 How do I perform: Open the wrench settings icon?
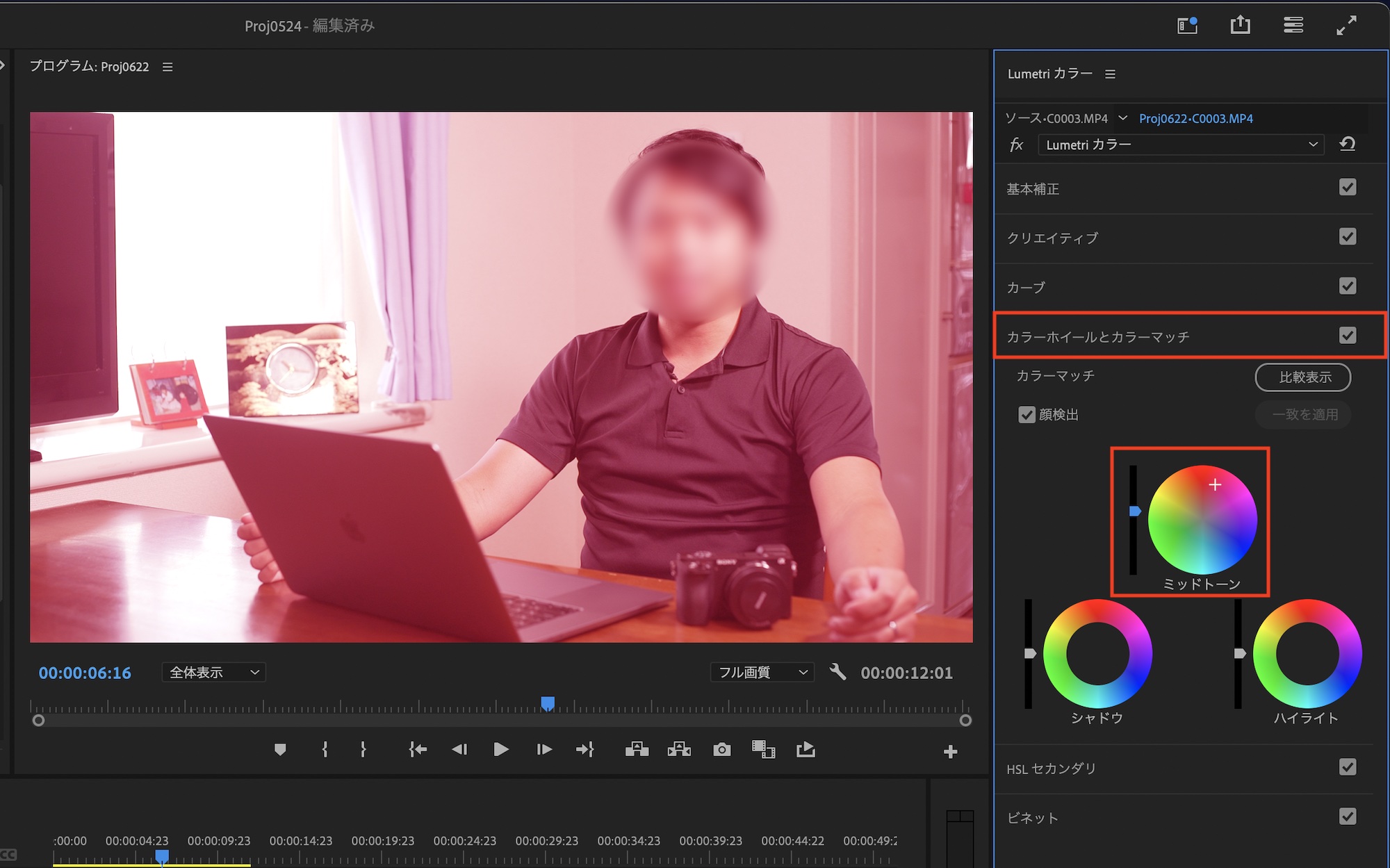coord(837,672)
